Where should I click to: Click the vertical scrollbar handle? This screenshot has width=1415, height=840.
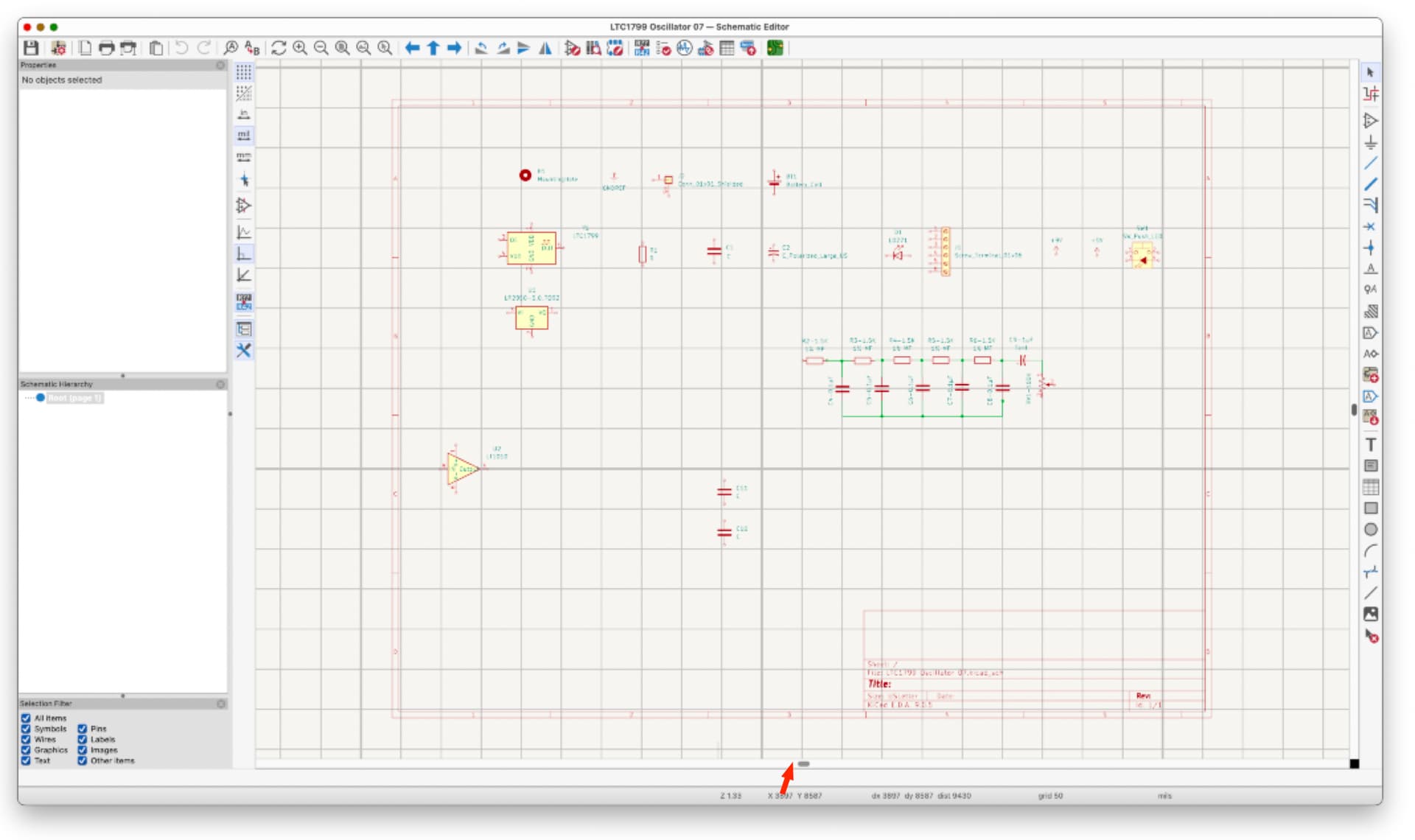point(1354,410)
